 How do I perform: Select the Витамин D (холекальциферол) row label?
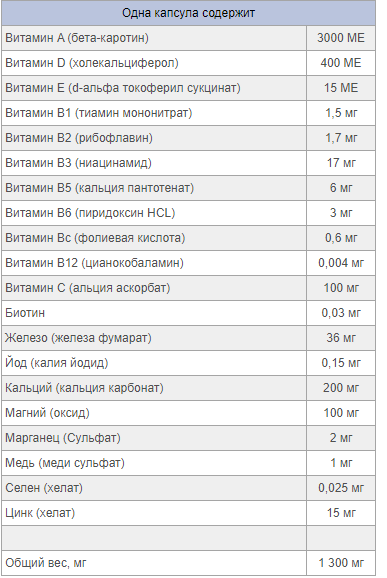pos(92,63)
